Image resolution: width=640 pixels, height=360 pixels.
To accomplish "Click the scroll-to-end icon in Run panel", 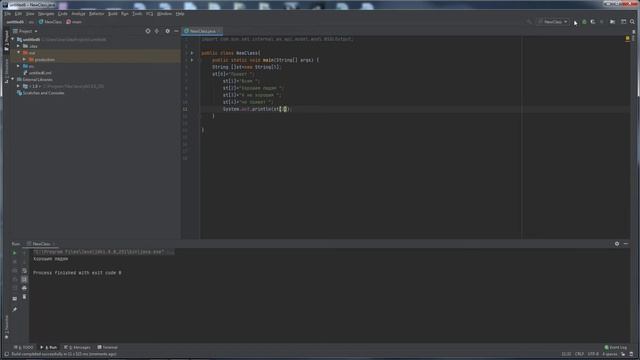I will click(24, 279).
